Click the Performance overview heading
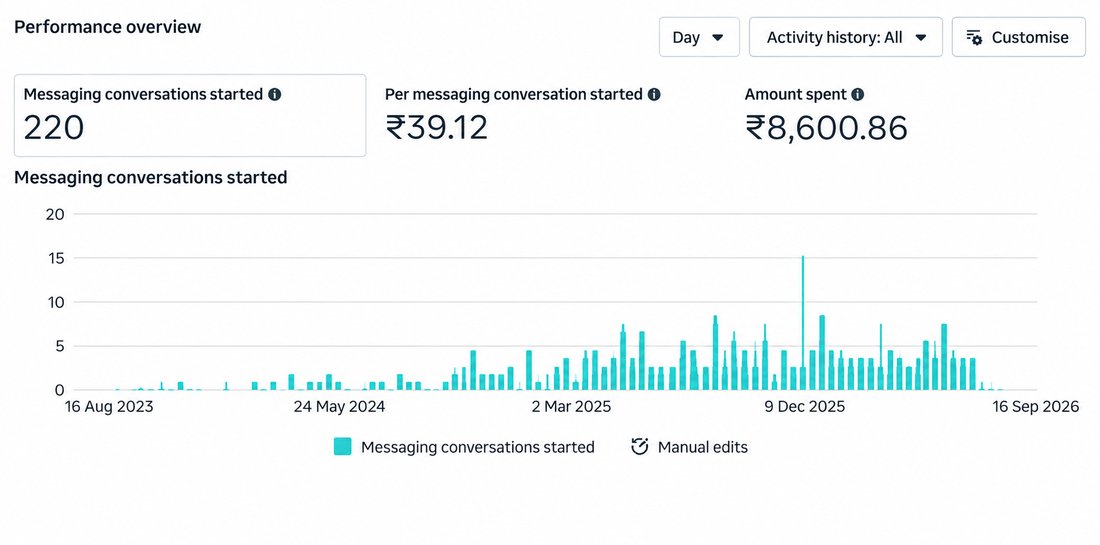Screen dimensions: 1100x545 [x=107, y=27]
